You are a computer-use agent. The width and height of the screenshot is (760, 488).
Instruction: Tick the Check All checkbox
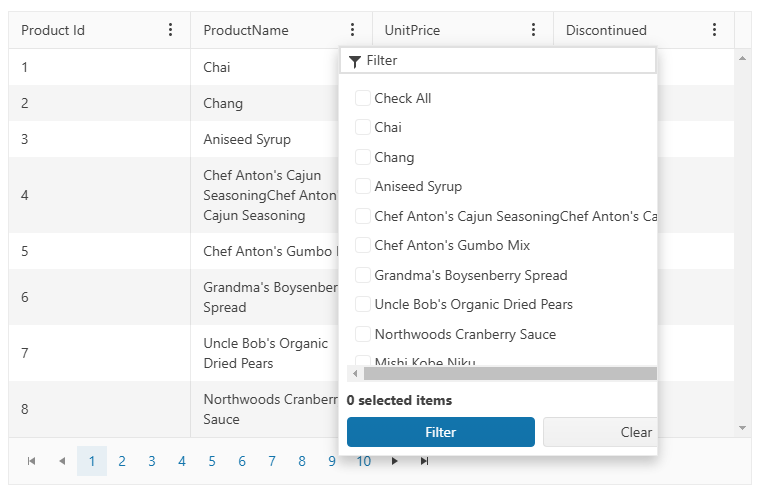[x=363, y=98]
